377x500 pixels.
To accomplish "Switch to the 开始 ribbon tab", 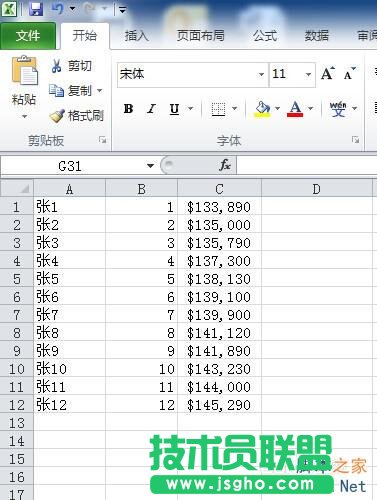I will tap(85, 36).
